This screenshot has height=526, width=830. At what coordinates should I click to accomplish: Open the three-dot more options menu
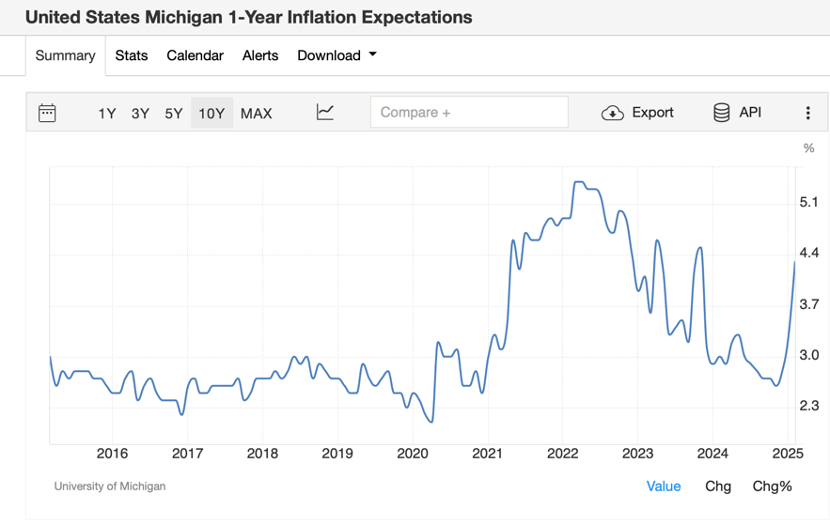tap(808, 113)
